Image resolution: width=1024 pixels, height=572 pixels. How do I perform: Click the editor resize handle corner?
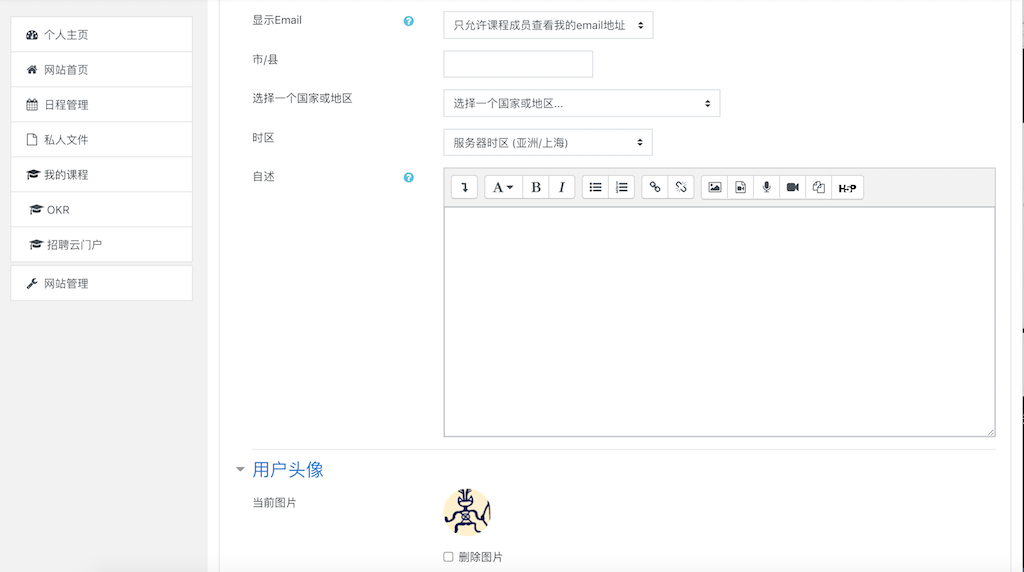[x=991, y=432]
